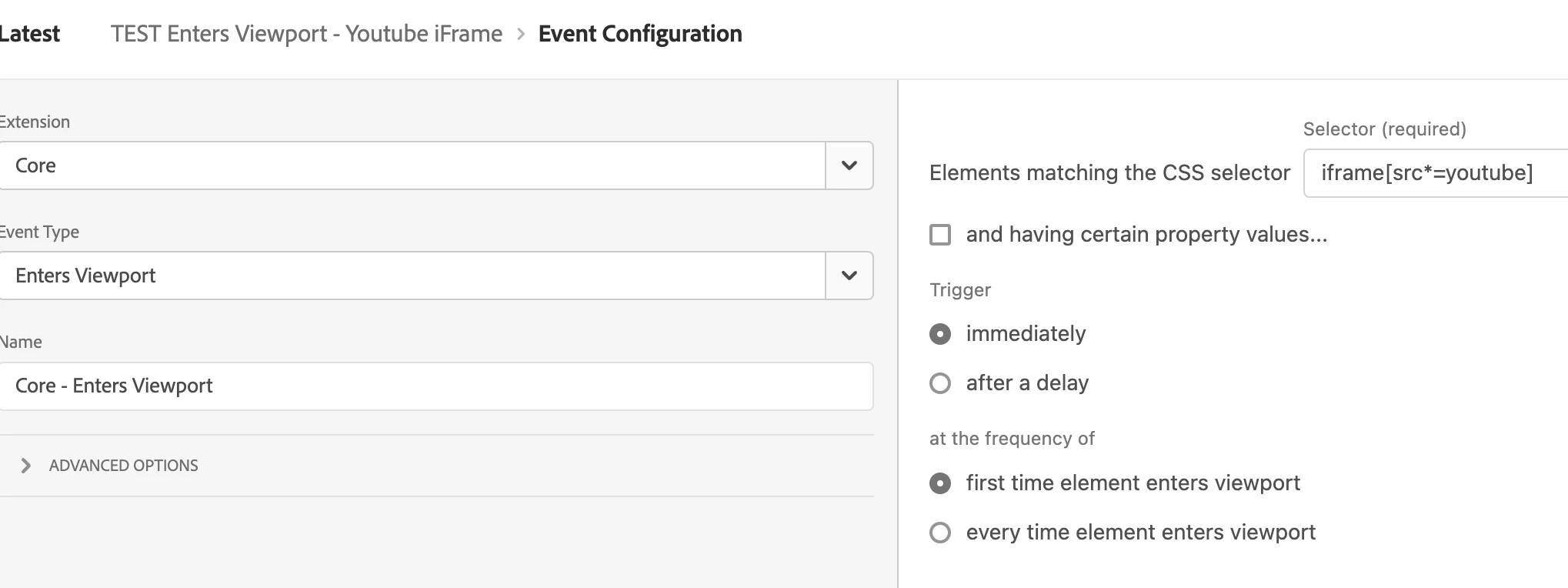Click "every time element enters viewport" label text
The image size is (1568, 588).
[1140, 533]
